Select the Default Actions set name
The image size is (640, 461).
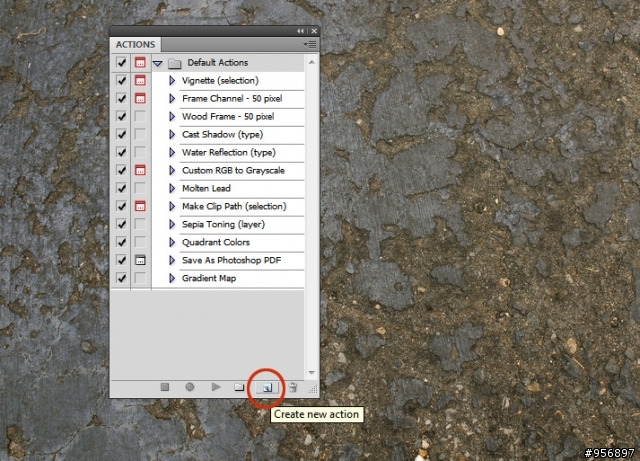218,62
